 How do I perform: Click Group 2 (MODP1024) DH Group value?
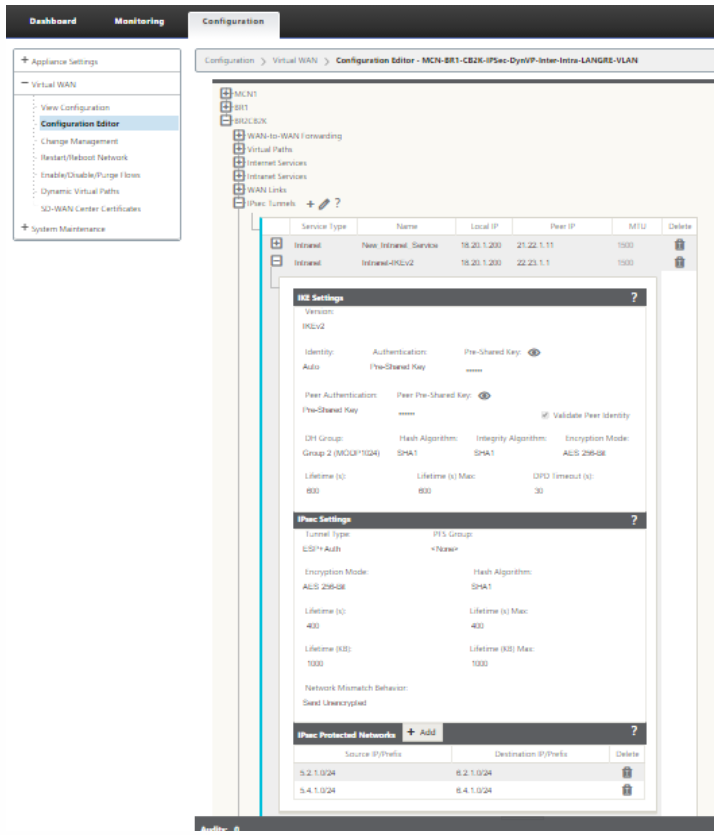coord(341,453)
